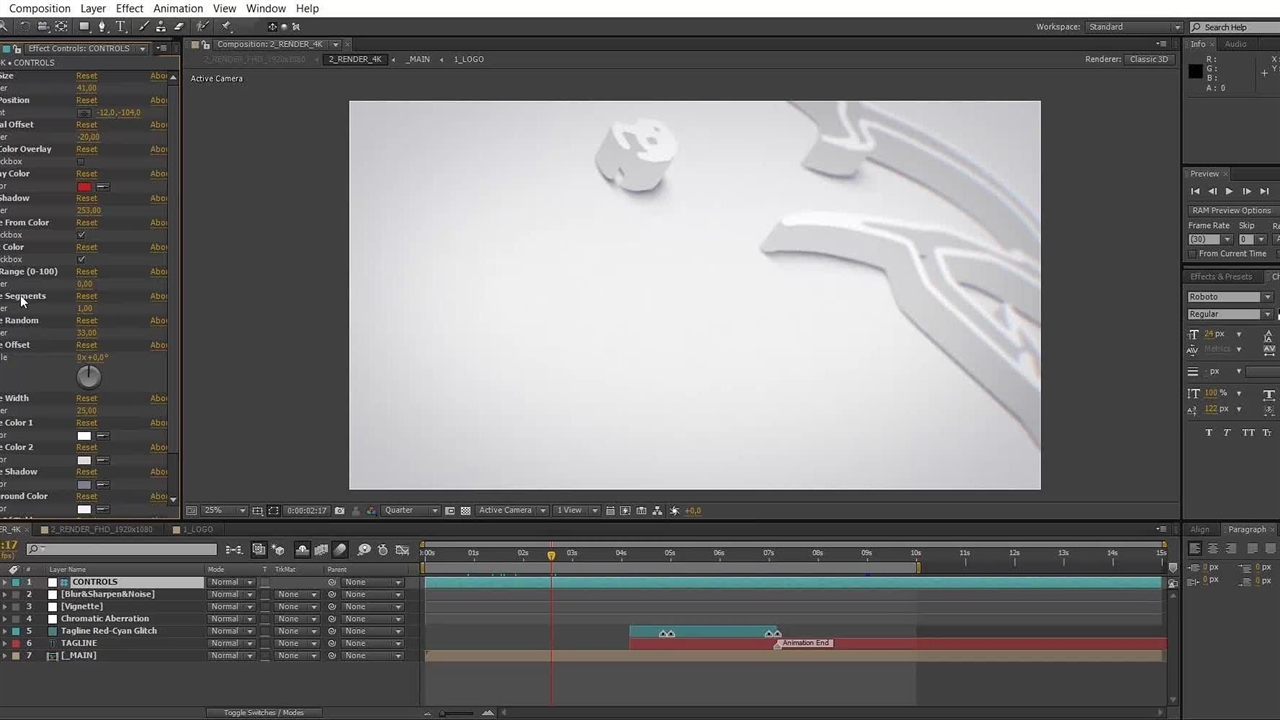Switch to the 2_RENDER_4K composition tab
1280x720 pixels.
click(356, 59)
